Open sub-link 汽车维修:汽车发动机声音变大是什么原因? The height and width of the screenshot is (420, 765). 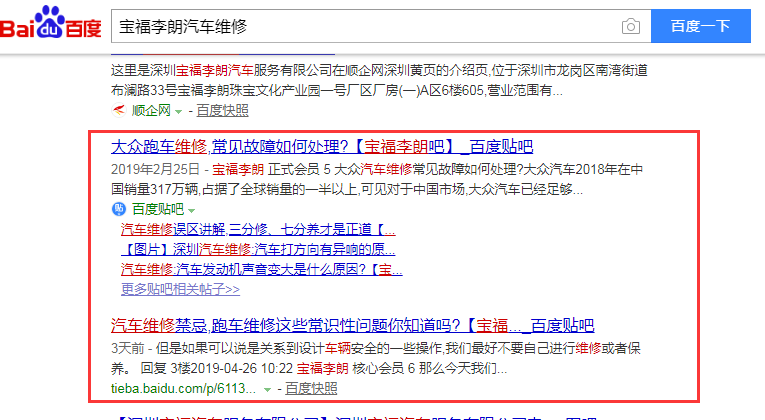click(262, 269)
